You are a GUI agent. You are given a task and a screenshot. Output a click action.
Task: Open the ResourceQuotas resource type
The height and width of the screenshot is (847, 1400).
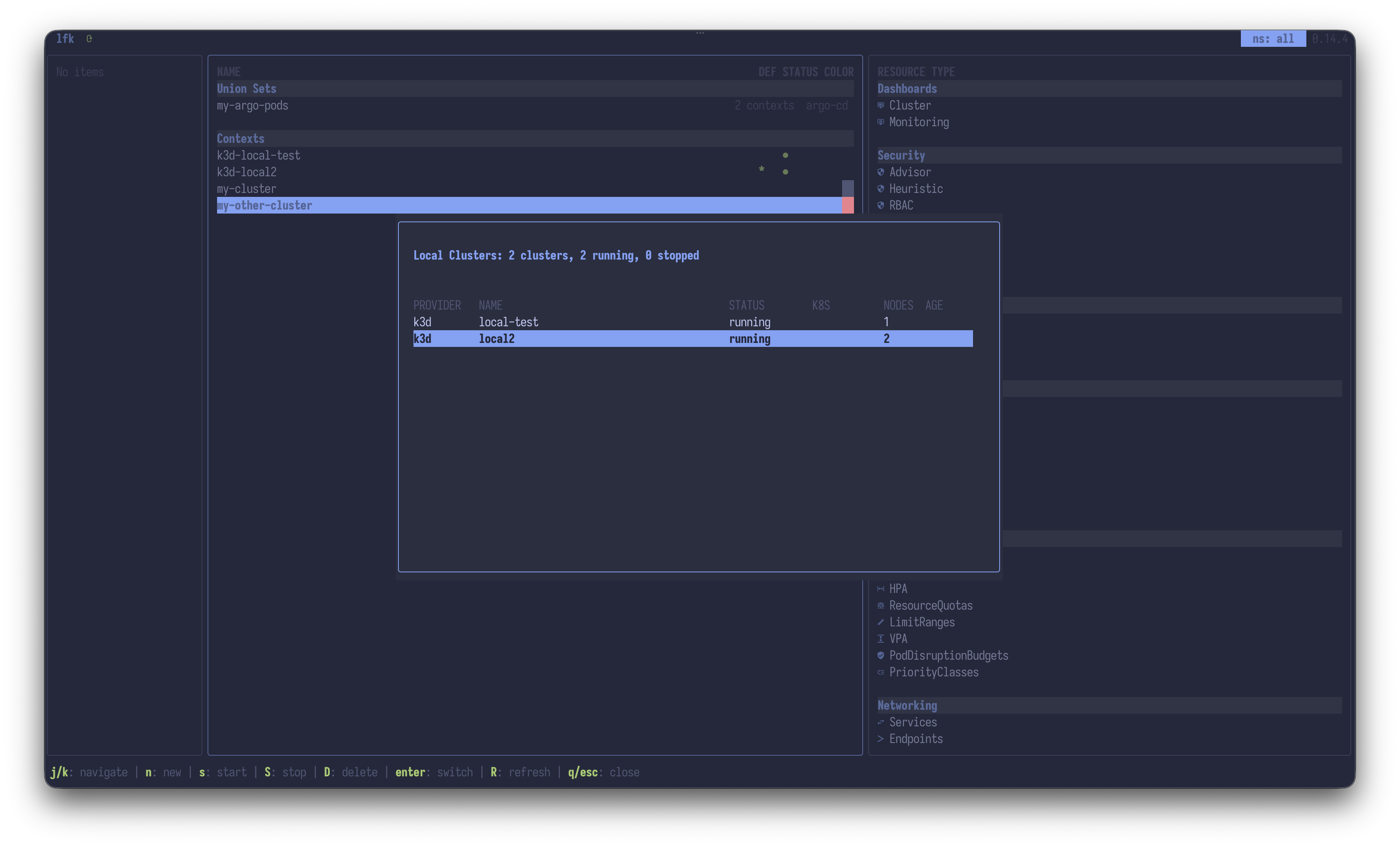[931, 605]
